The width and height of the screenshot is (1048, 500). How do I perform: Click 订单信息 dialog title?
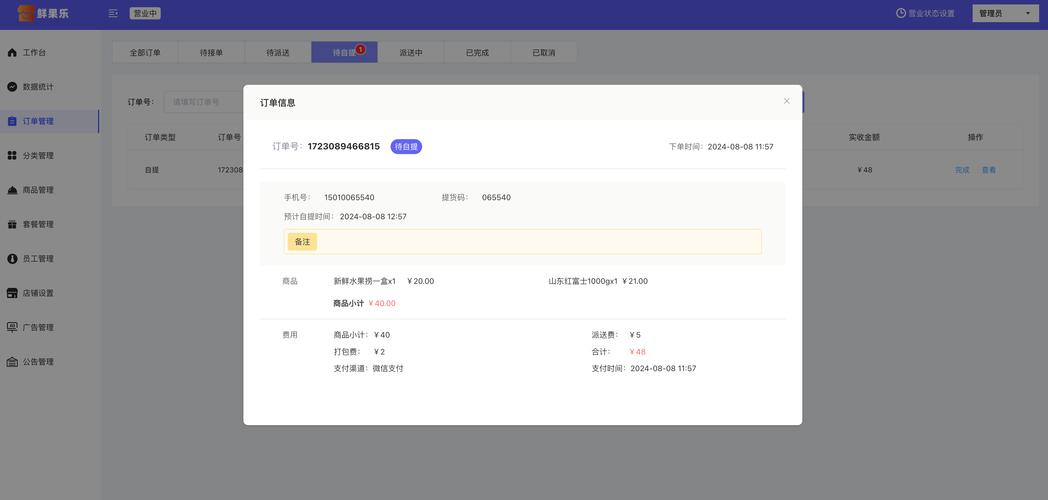pyautogui.click(x=277, y=103)
